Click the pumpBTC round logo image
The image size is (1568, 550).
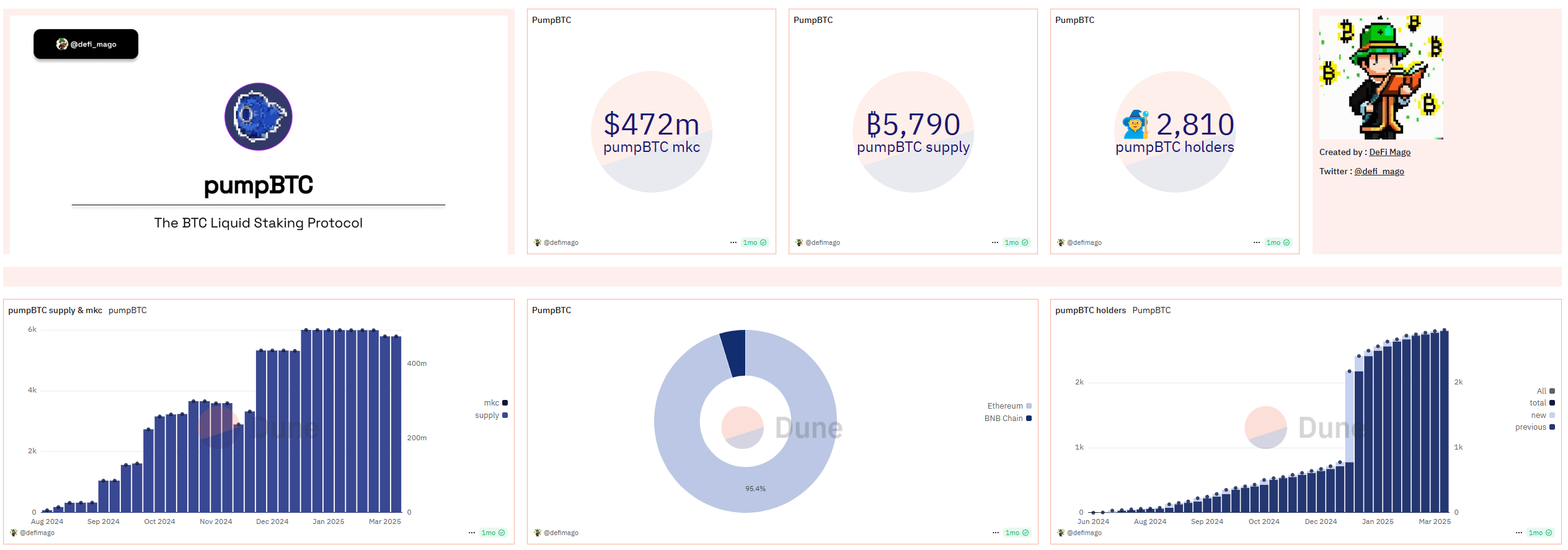click(x=258, y=117)
